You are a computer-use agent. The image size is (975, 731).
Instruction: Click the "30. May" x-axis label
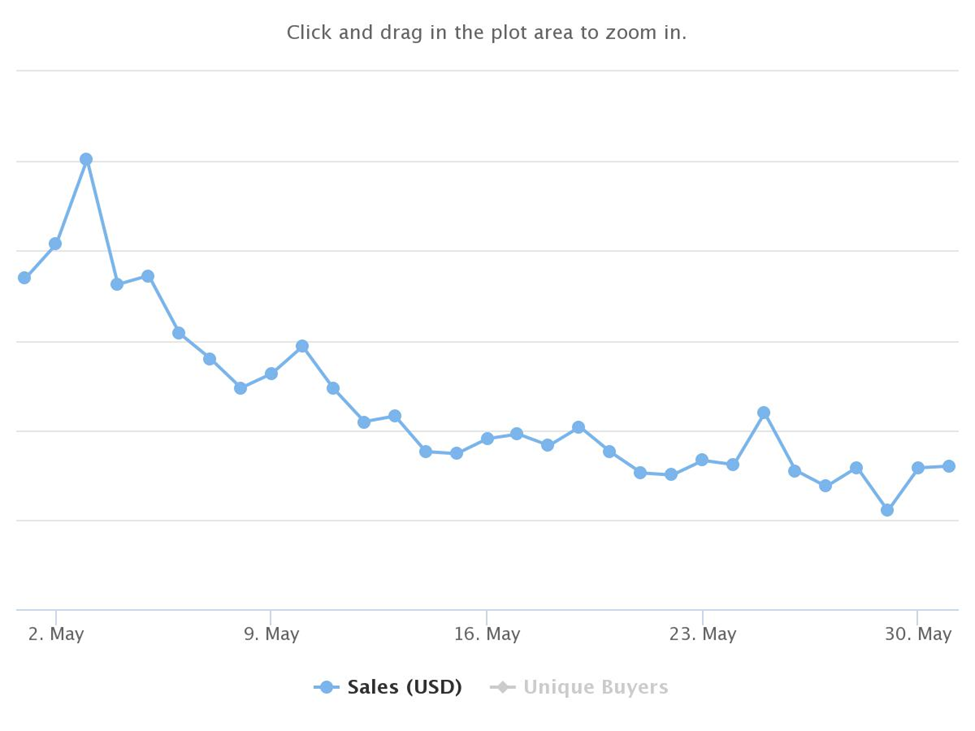920,635
